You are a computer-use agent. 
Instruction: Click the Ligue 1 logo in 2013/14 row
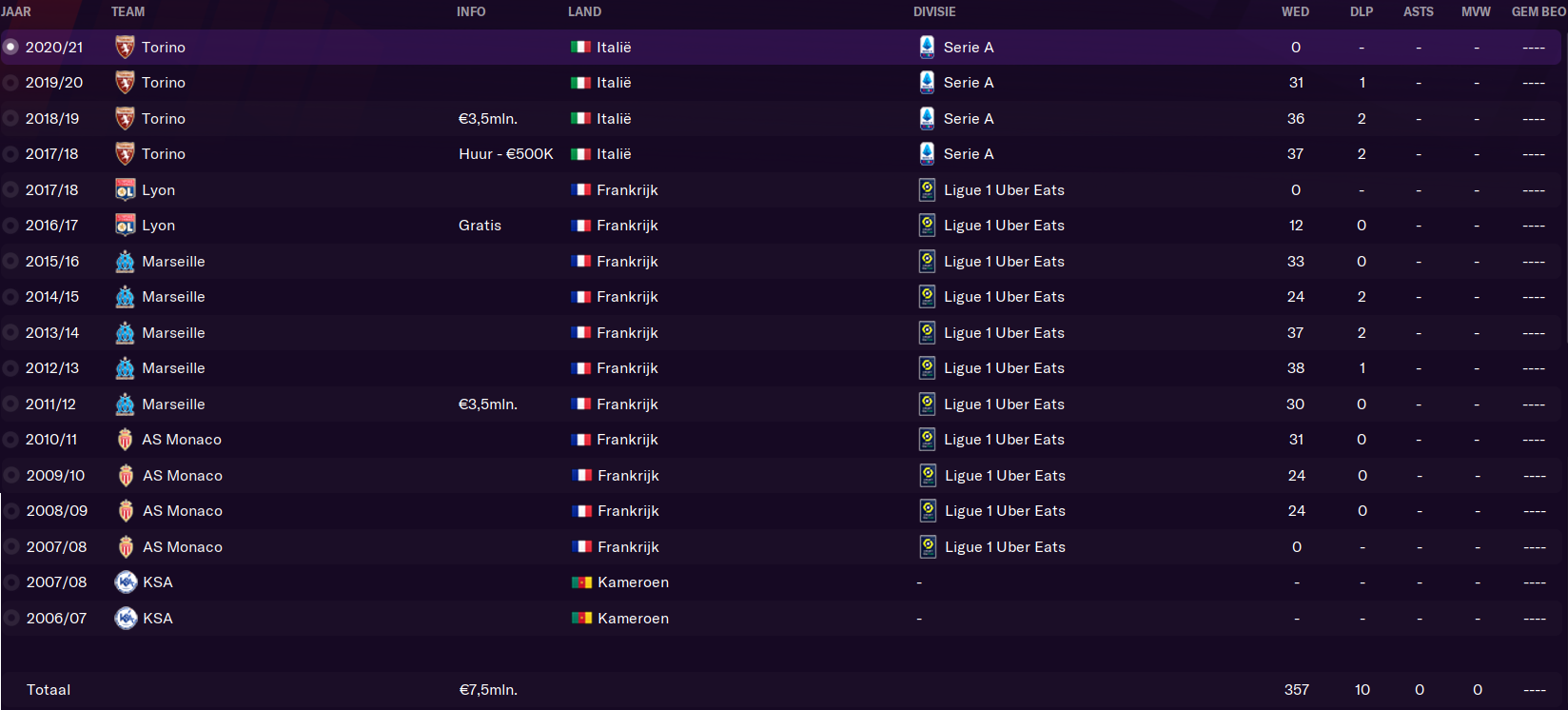coord(927,333)
